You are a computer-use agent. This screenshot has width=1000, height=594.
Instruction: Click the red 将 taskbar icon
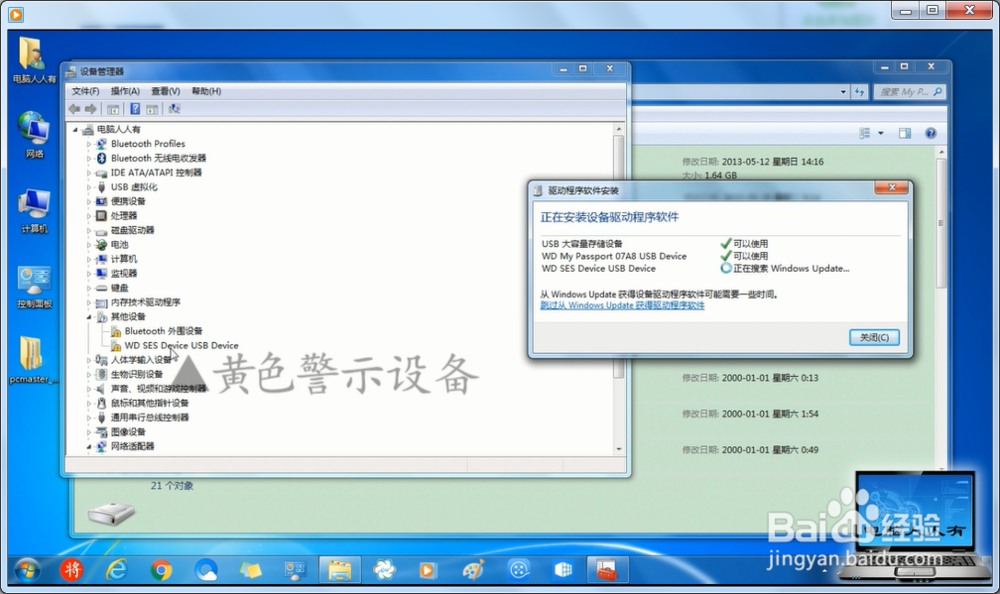71,570
